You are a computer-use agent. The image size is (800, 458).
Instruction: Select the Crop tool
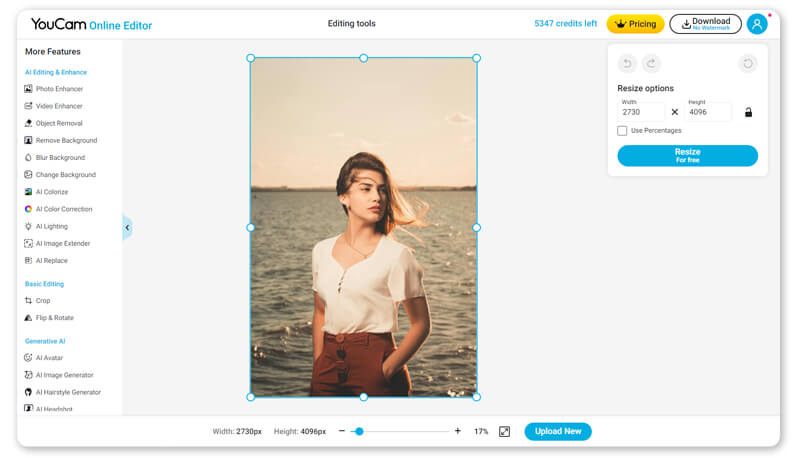[x=37, y=300]
